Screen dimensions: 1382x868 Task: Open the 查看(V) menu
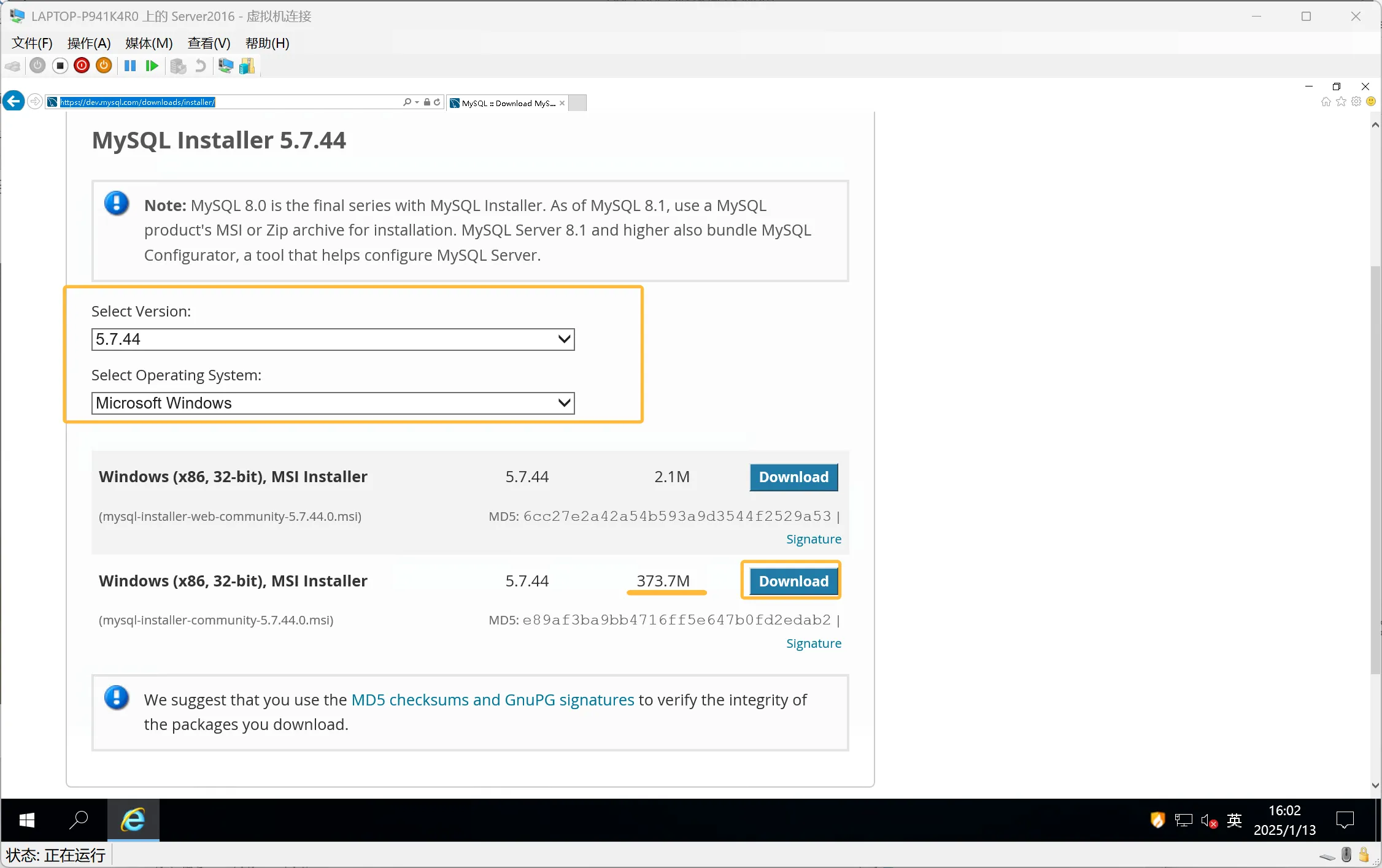209,43
